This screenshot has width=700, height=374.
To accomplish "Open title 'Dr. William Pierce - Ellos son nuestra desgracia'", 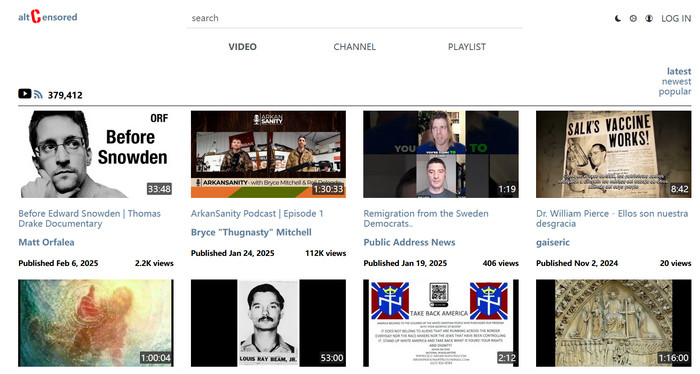I will (x=612, y=218).
